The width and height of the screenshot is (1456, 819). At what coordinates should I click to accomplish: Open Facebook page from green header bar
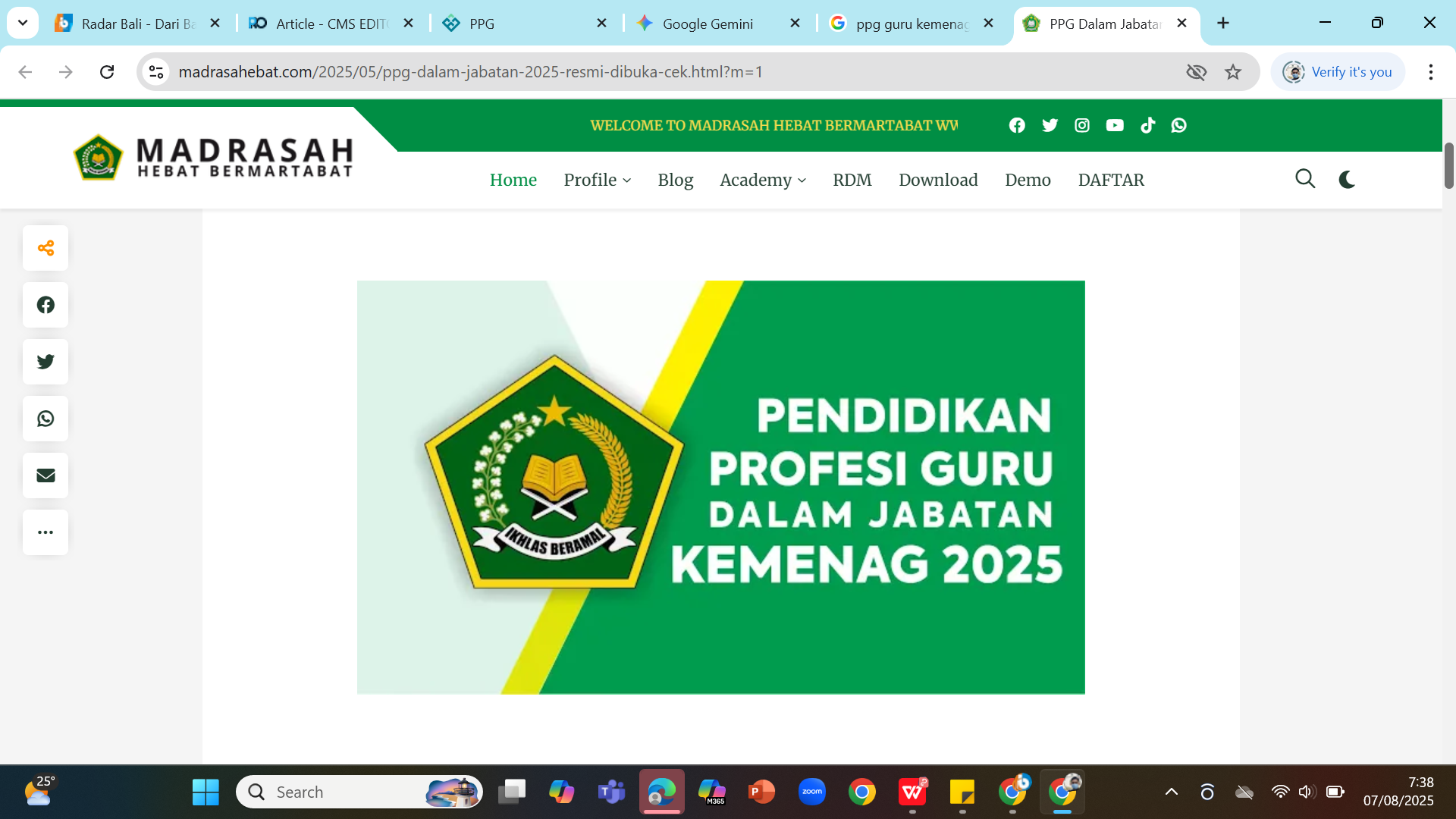[1017, 125]
